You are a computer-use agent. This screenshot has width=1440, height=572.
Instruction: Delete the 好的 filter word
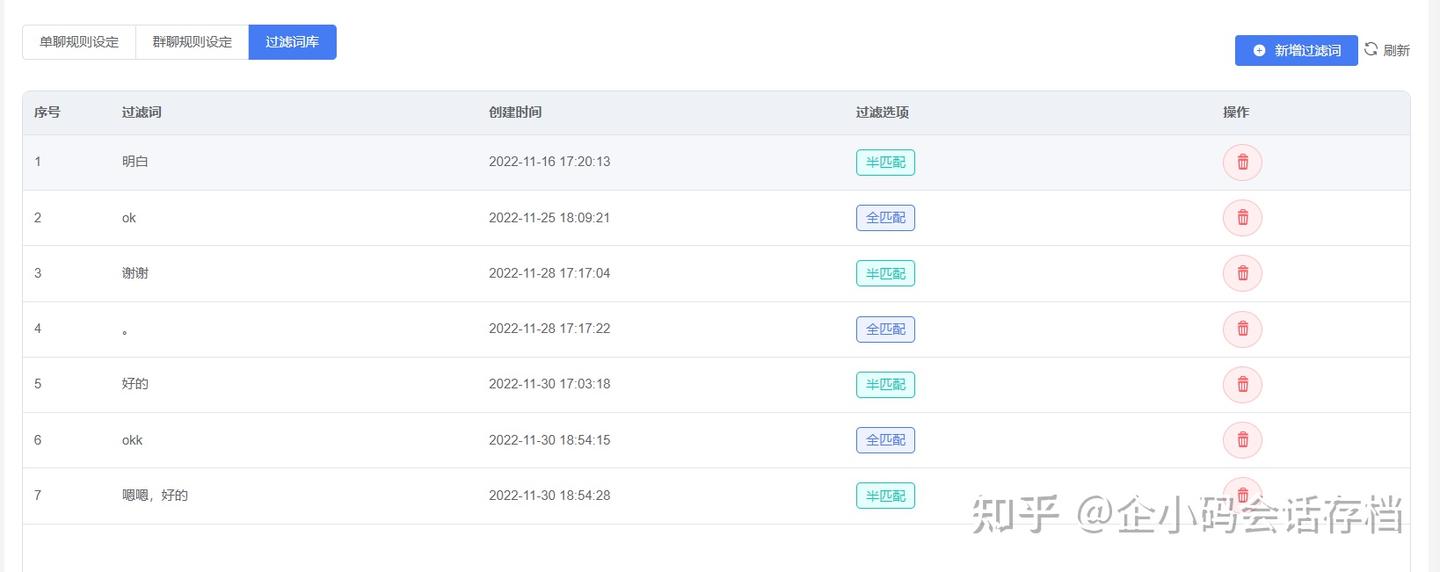[x=1242, y=384]
